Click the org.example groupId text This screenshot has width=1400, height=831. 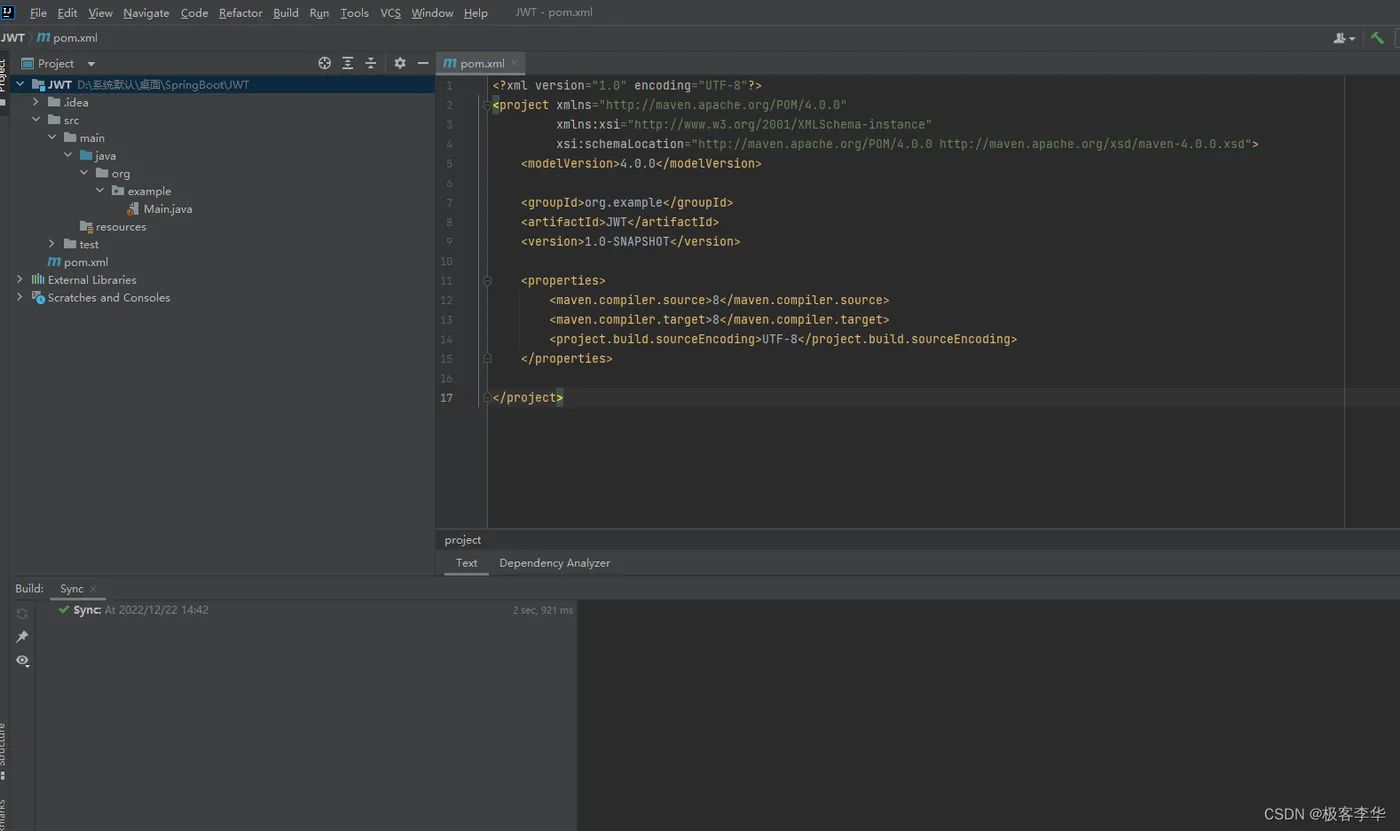[x=623, y=203]
